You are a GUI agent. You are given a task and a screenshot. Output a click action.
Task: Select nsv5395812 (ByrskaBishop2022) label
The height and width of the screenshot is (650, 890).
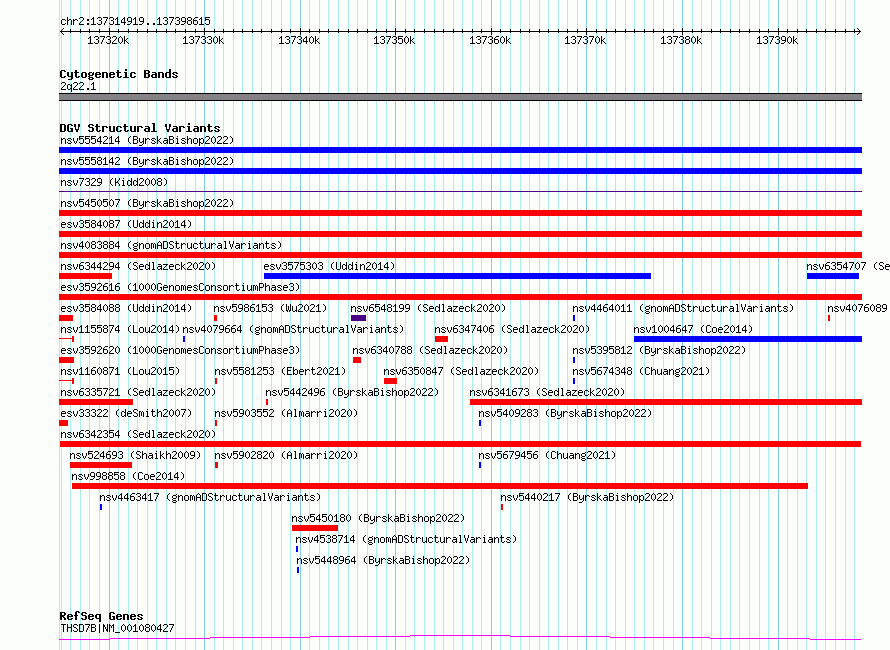point(659,350)
